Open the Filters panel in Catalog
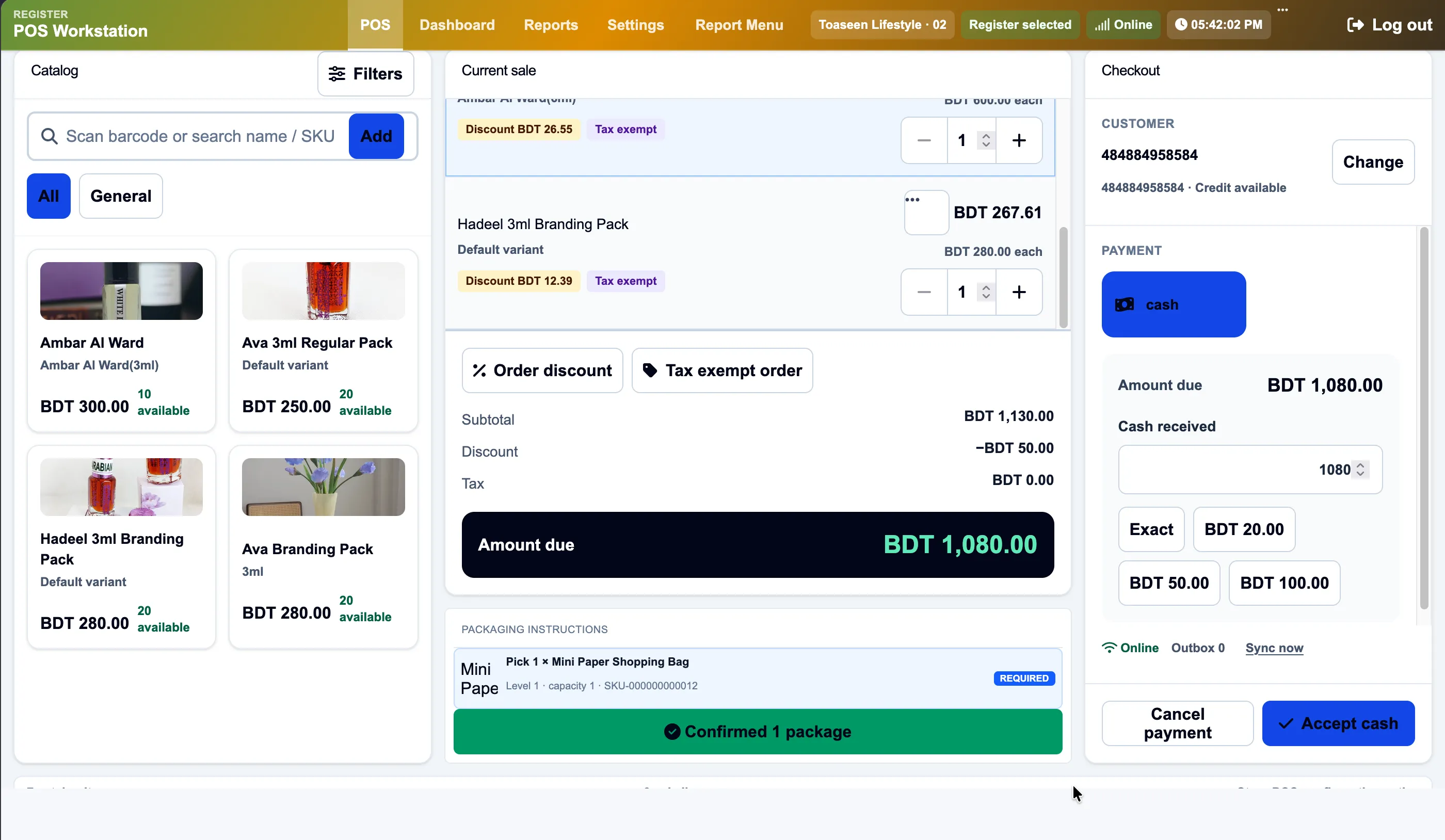 [365, 73]
